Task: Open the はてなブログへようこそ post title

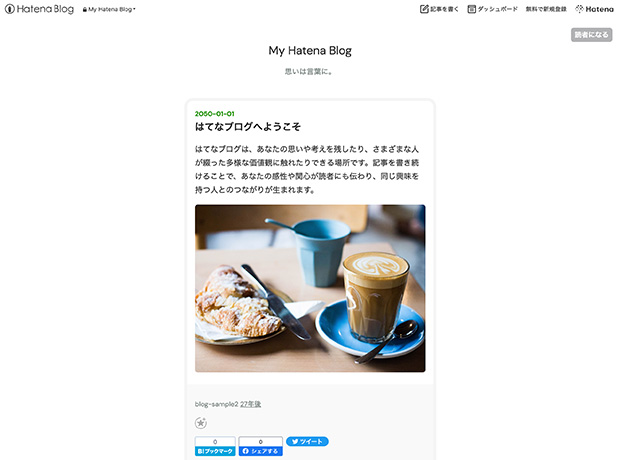Action: click(248, 127)
